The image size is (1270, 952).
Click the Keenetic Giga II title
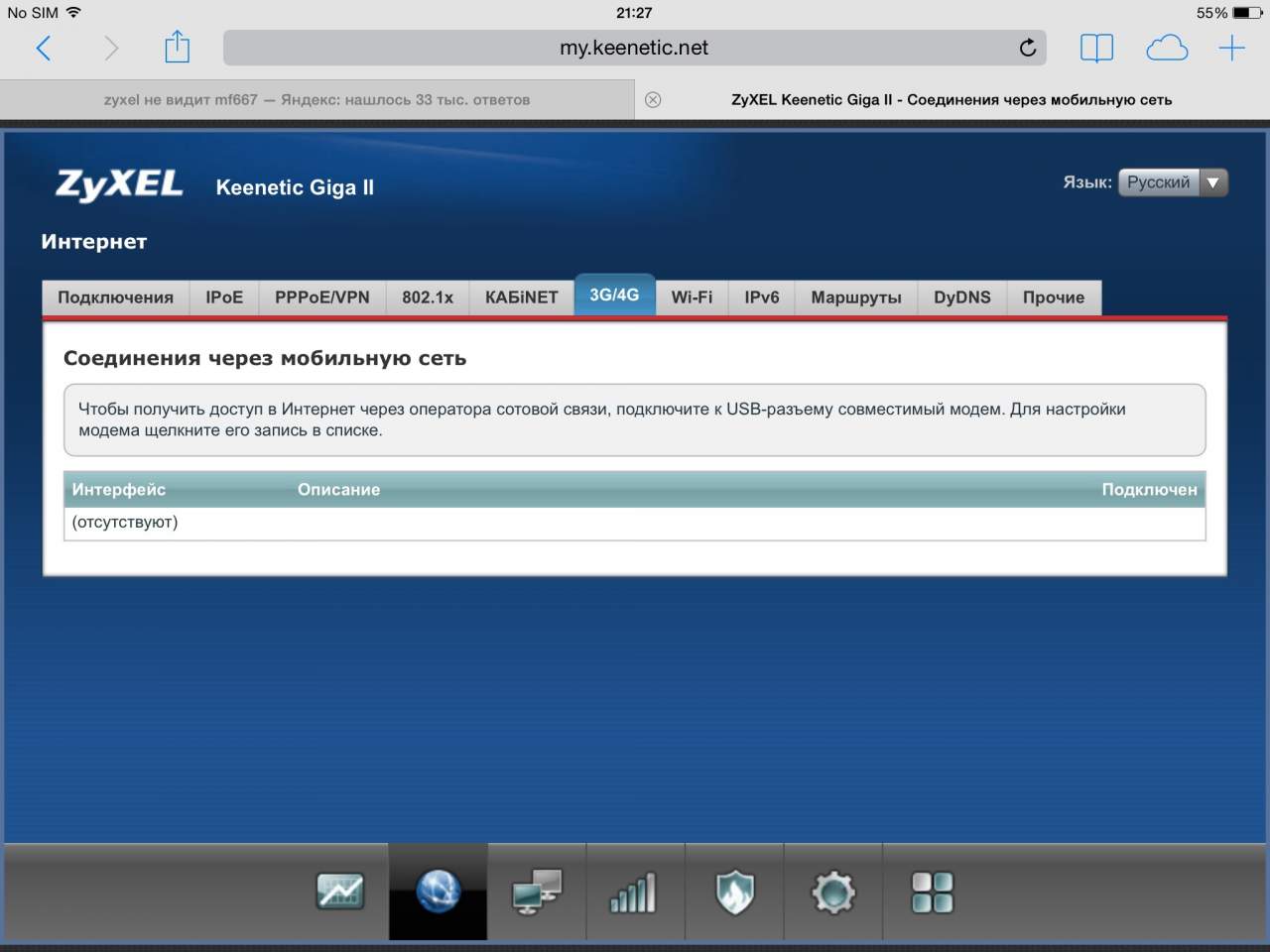(x=295, y=187)
